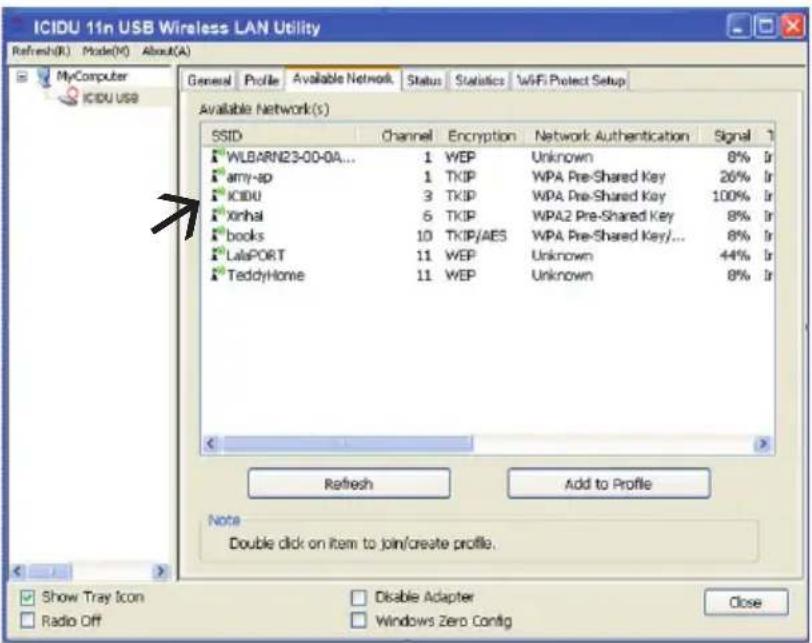This screenshot has height=643, width=812.
Task: Open the Statistics tab
Action: point(480,81)
